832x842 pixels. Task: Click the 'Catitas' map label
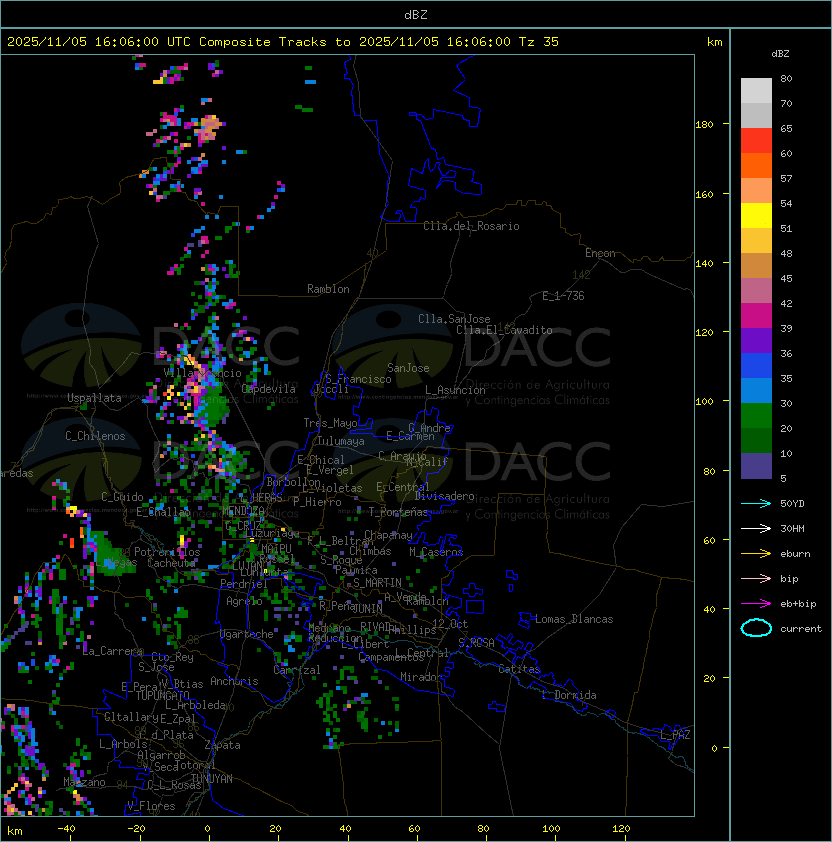[519, 669]
